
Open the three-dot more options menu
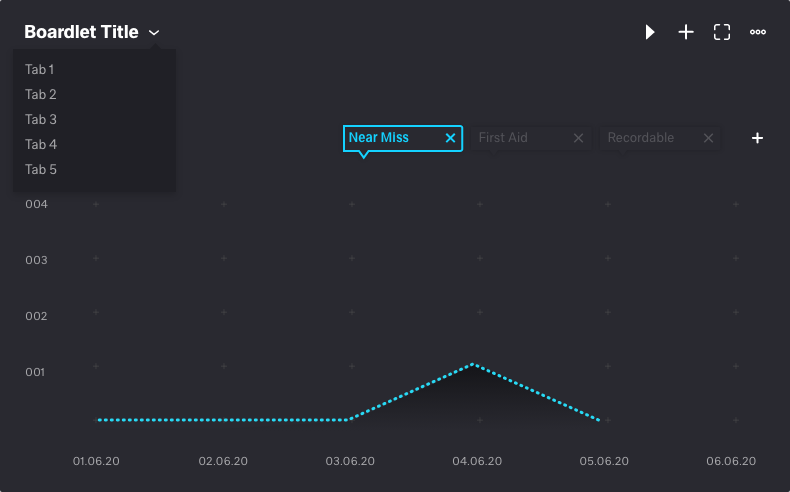tap(758, 32)
